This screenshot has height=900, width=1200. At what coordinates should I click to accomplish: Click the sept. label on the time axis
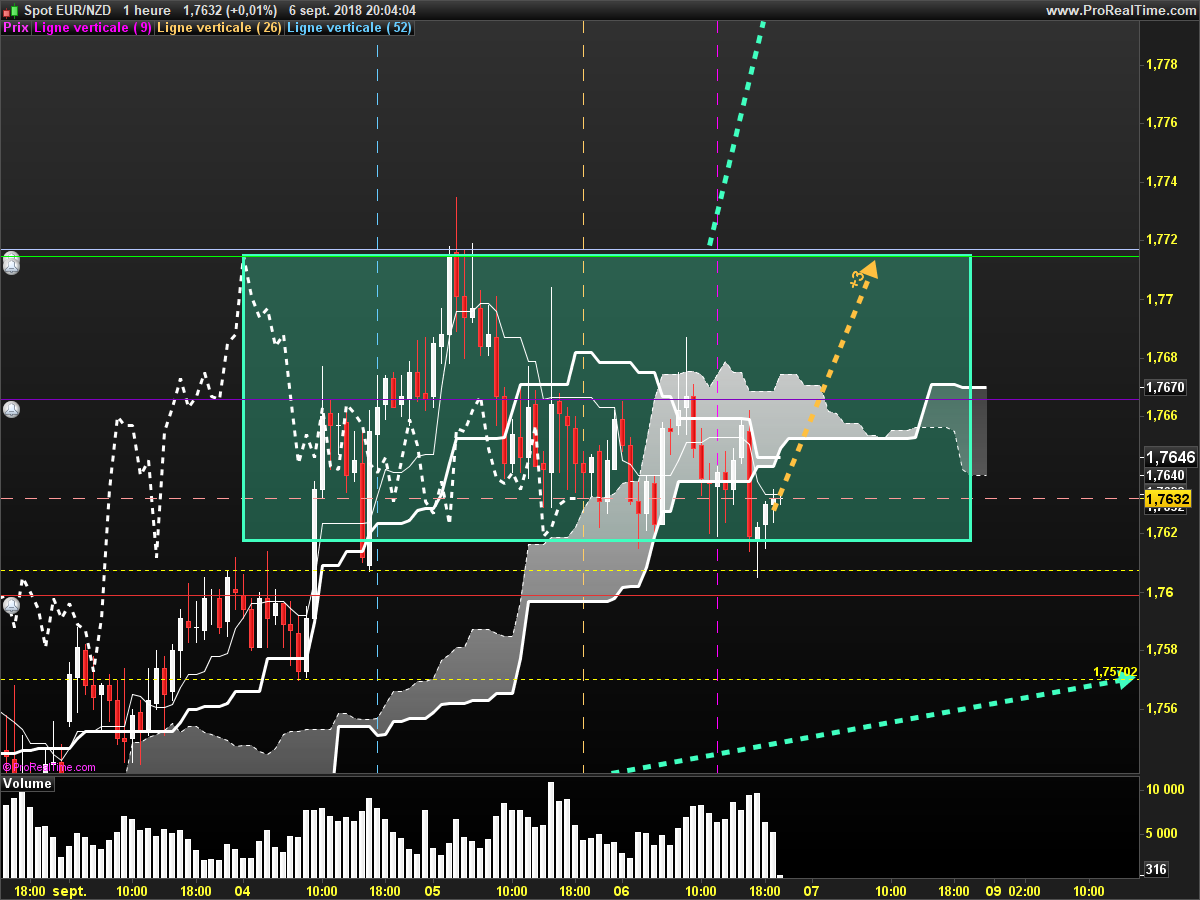pyautogui.click(x=70, y=890)
